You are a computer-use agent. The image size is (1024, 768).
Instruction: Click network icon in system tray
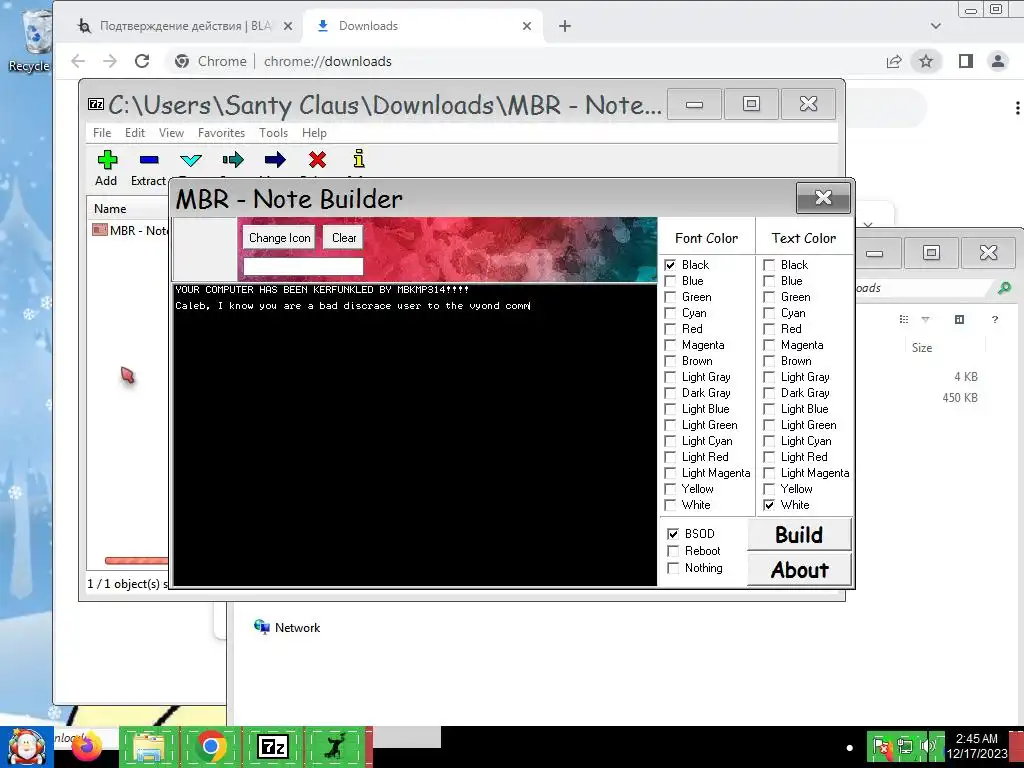pyautogui.click(x=904, y=746)
